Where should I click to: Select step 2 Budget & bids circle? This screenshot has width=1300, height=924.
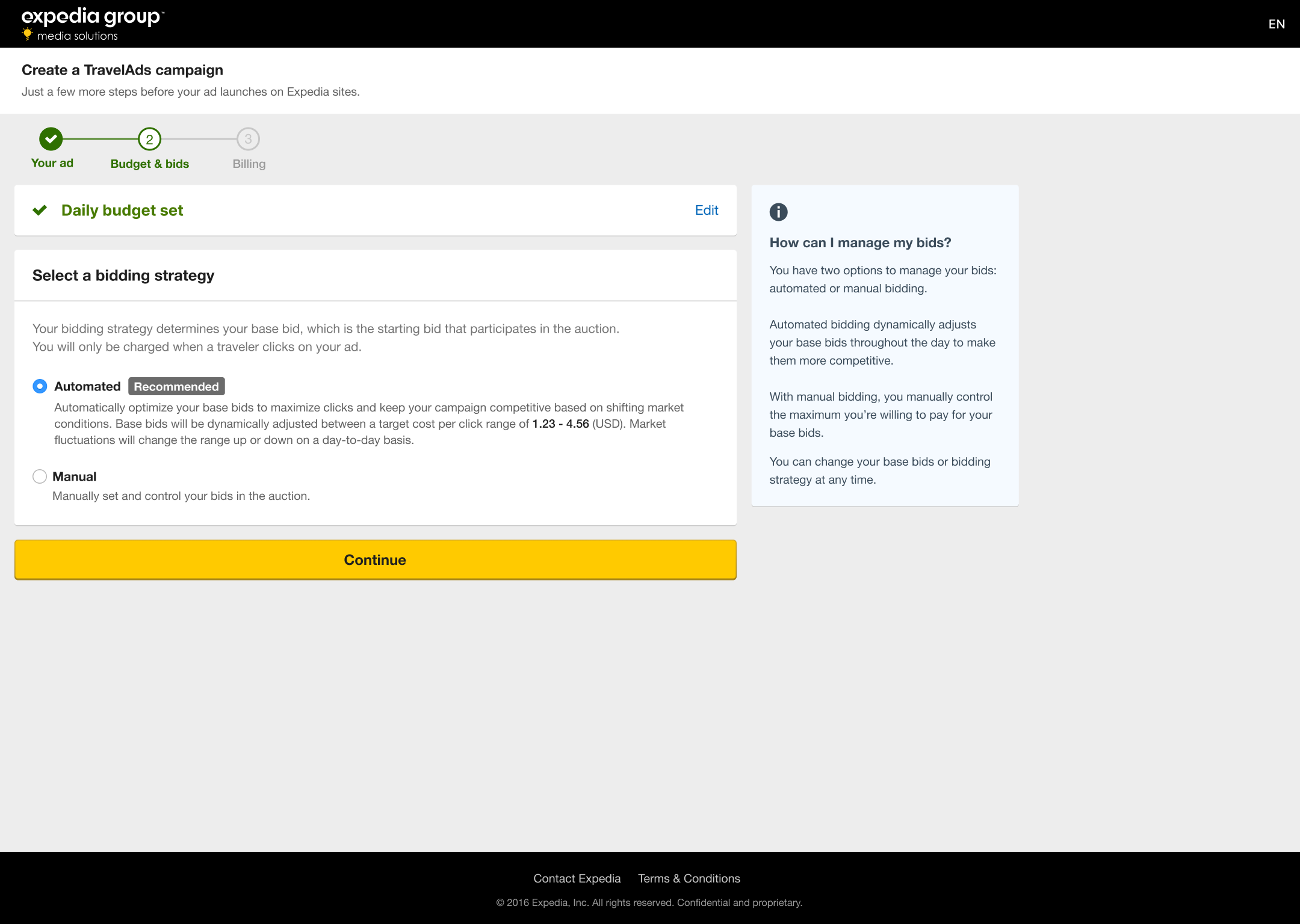tap(149, 139)
